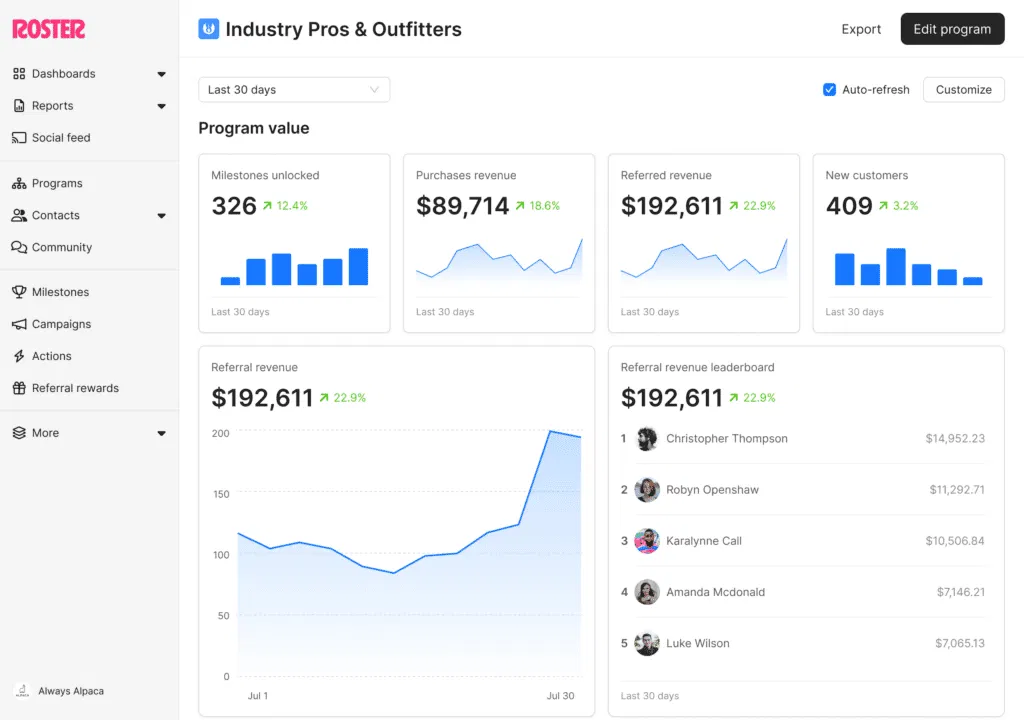Image resolution: width=1024 pixels, height=720 pixels.
Task: Click the Referral rewards gift icon
Action: click(19, 388)
